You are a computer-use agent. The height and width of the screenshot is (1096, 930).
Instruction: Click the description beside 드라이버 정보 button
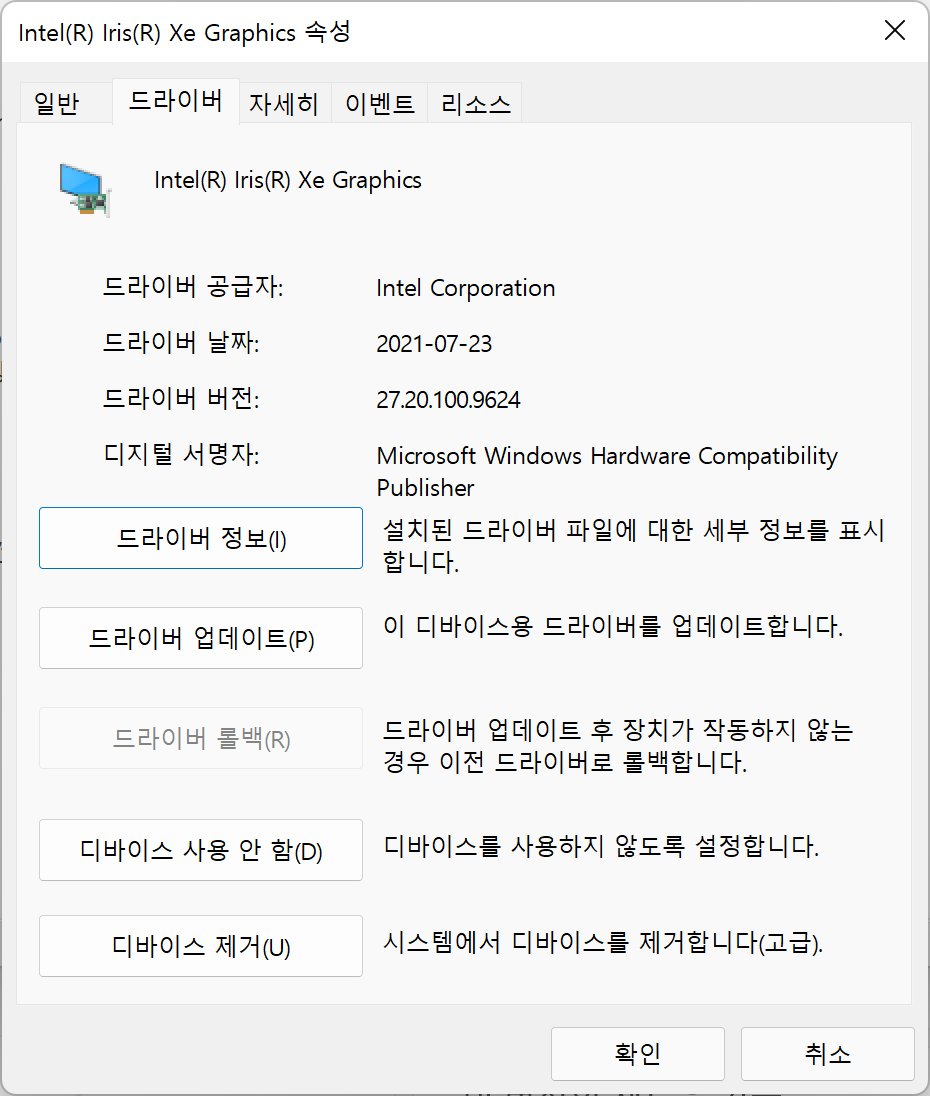[x=633, y=546]
